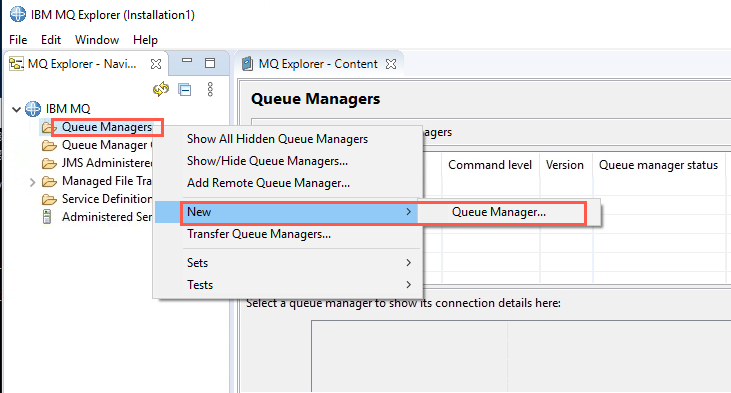Open the Window menu

(97, 40)
